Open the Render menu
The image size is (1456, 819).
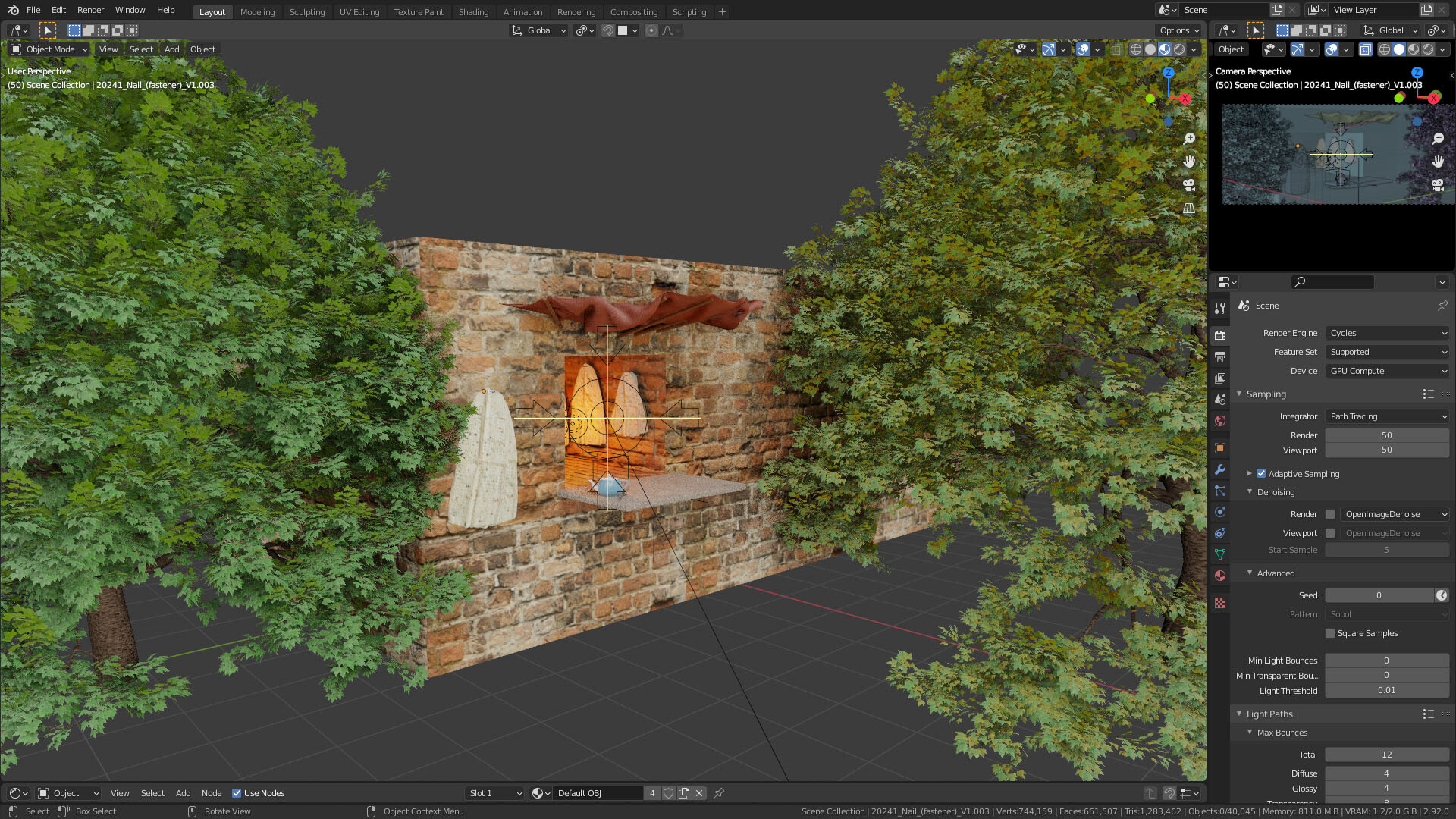[90, 10]
